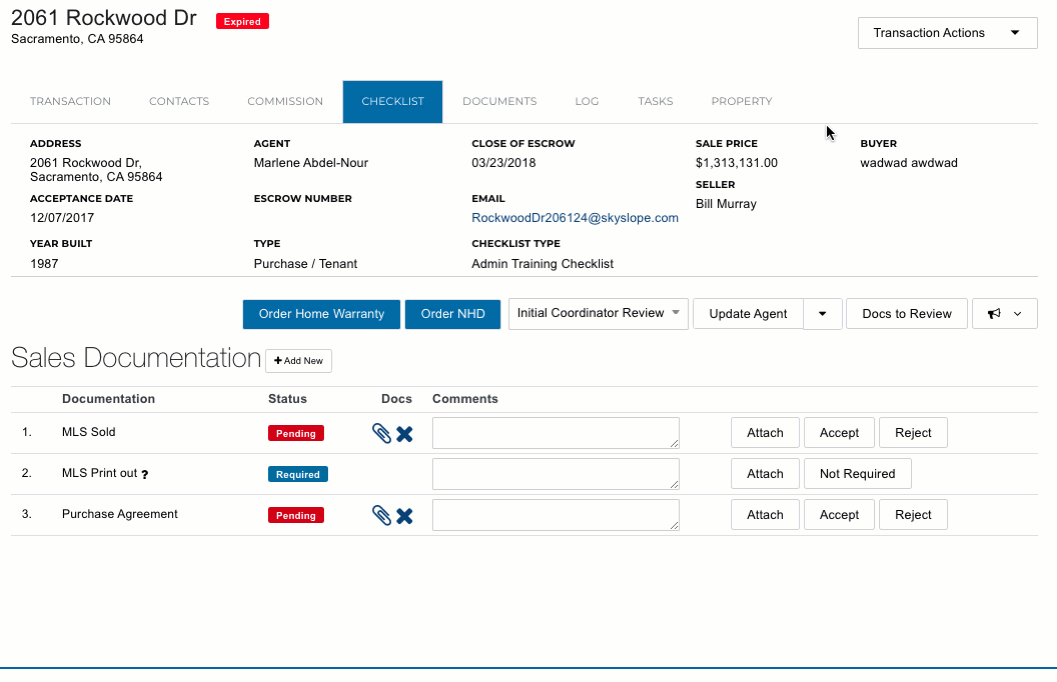
Task: Click buyer name wadwad awdwad
Action: 909,162
